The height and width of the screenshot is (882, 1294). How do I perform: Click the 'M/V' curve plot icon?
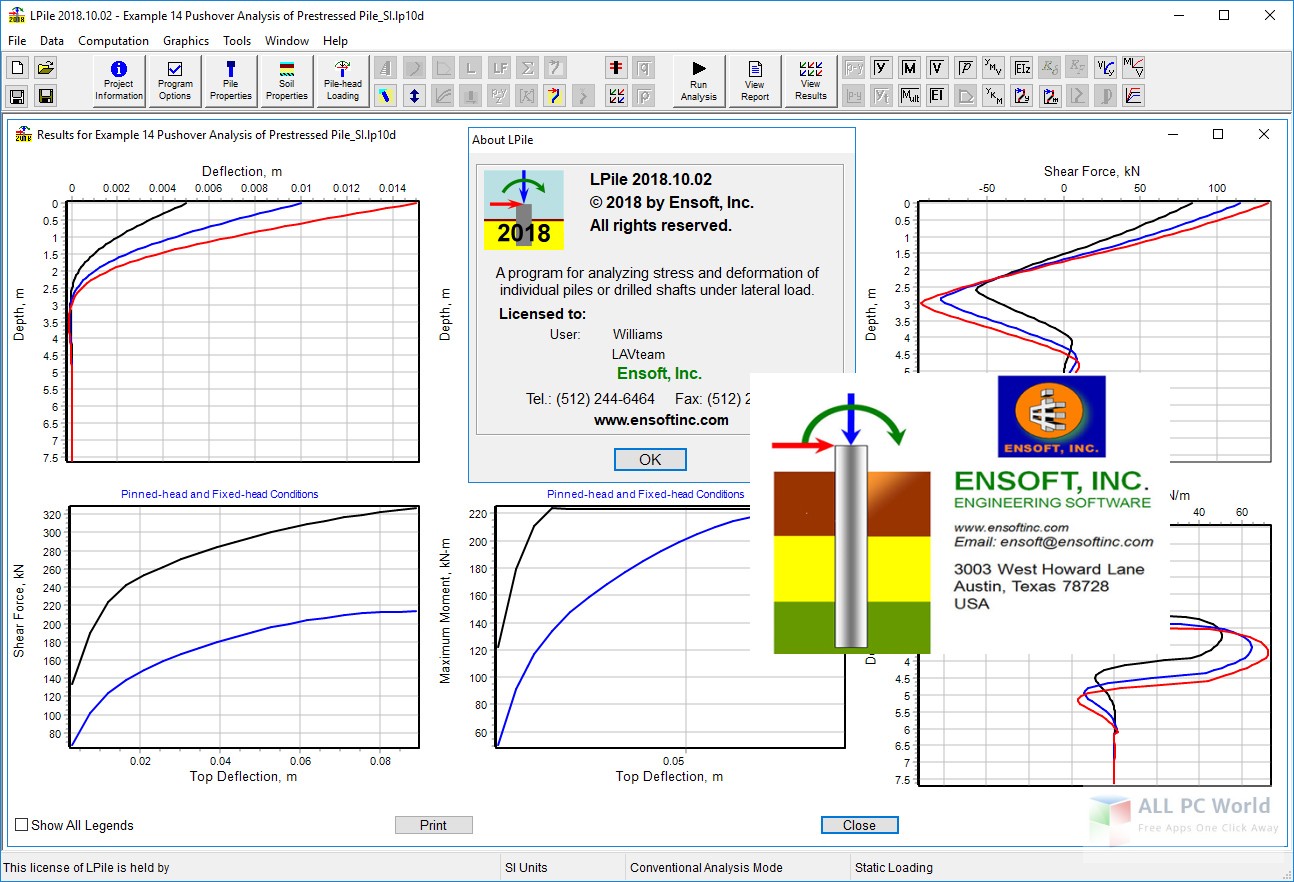point(1134,68)
